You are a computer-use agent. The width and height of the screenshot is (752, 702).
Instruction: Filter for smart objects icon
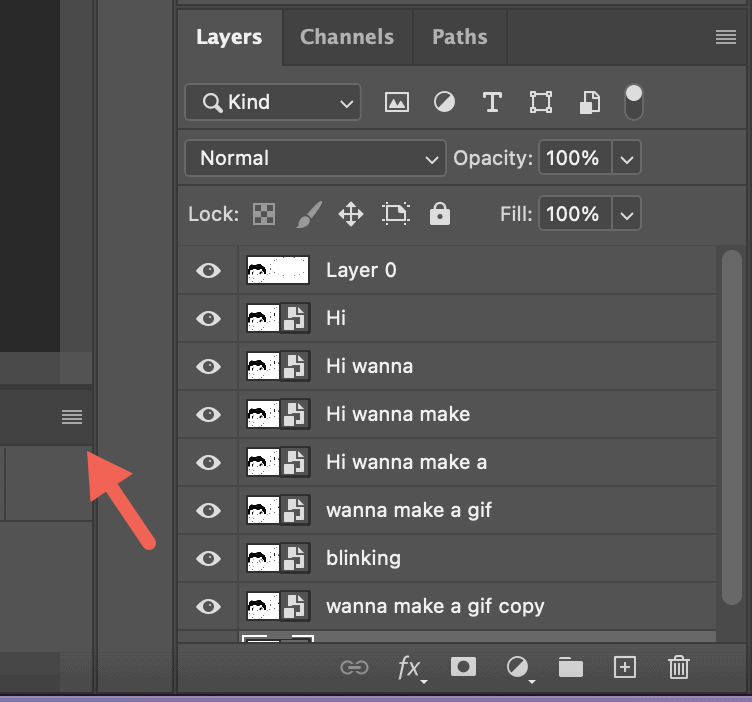pyautogui.click(x=589, y=102)
